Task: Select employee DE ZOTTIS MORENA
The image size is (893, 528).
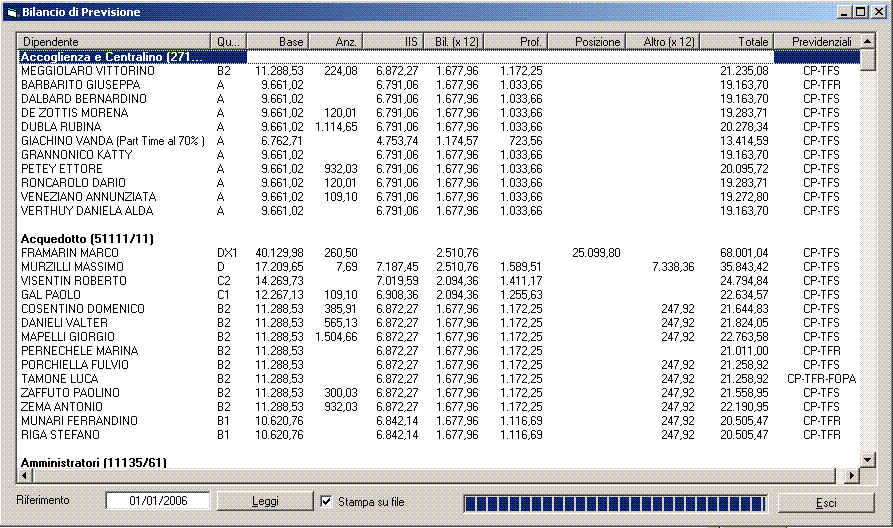Action: point(75,113)
